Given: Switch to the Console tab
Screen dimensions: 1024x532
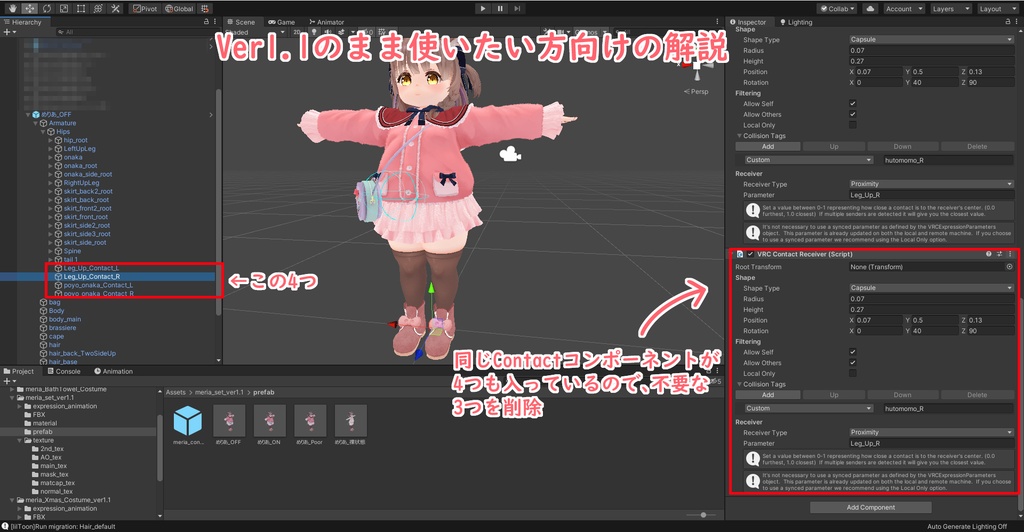Looking at the screenshot, I should 63,371.
